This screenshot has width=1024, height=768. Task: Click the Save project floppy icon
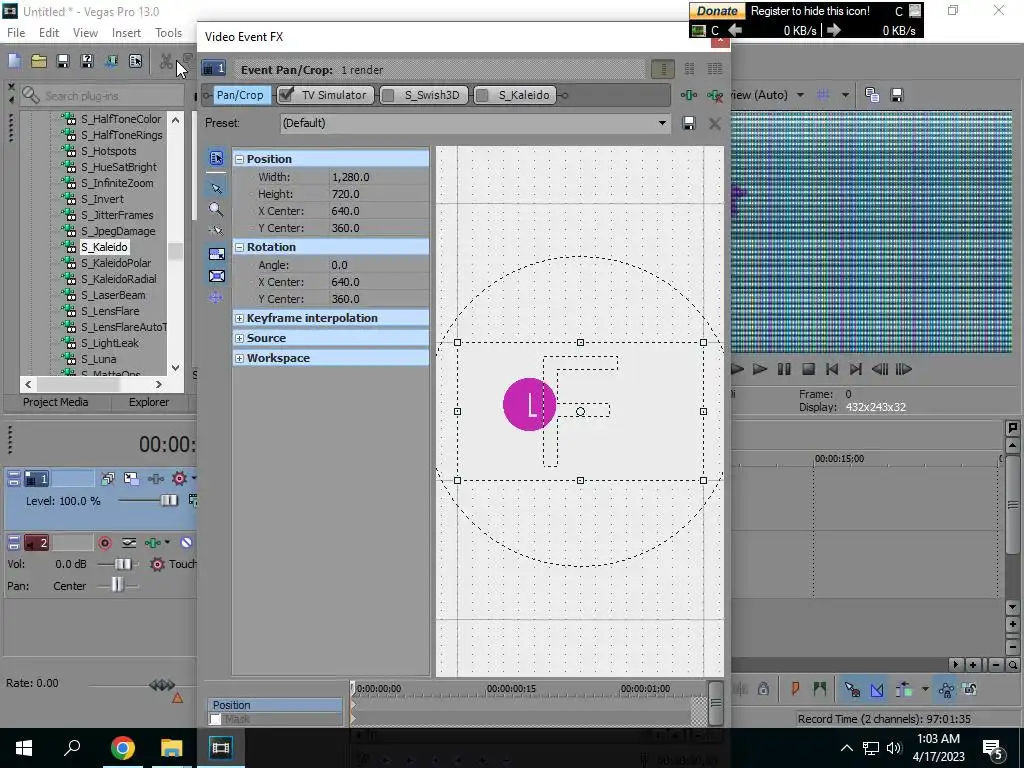pos(63,61)
